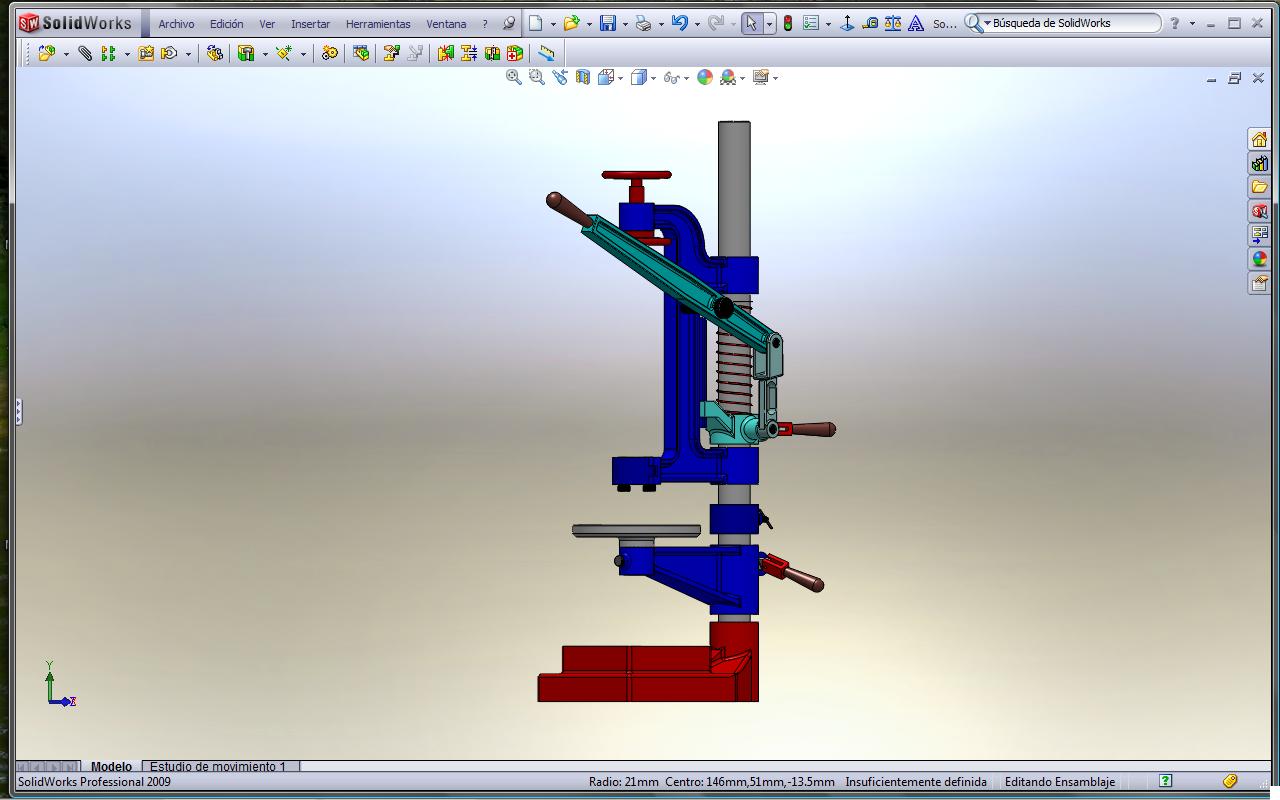Open the SolidWorks Resources home icon in task pane
Image resolution: width=1280 pixels, height=800 pixels.
click(x=1259, y=139)
